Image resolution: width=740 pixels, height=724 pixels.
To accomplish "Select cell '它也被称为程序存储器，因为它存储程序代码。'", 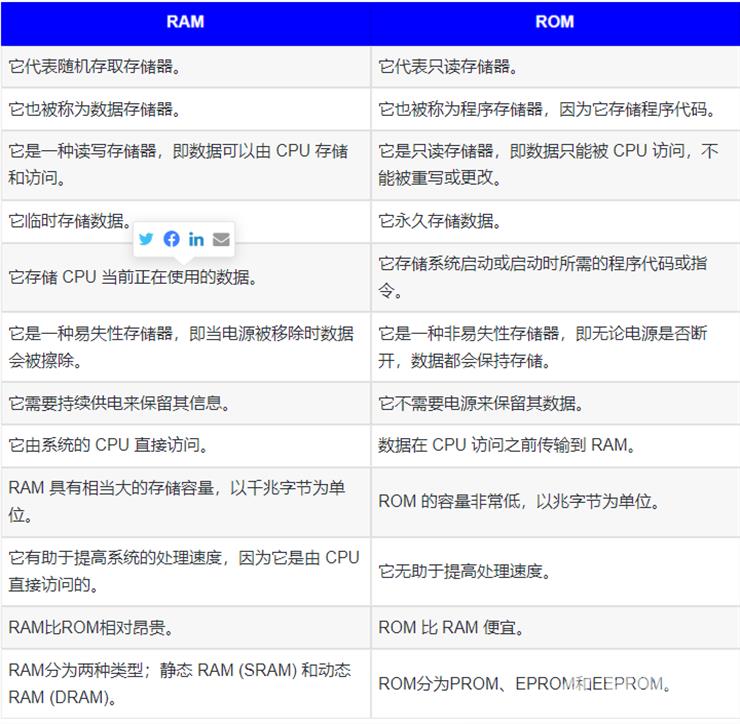I will (555, 109).
